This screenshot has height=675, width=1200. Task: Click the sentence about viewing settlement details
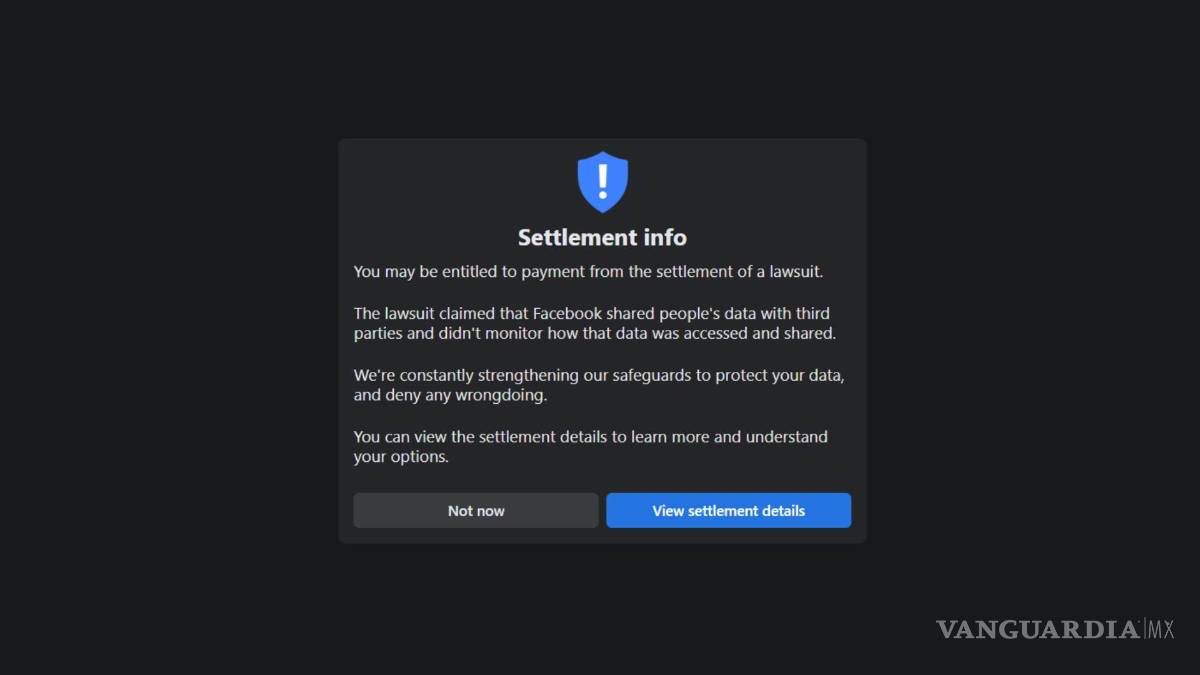click(590, 446)
